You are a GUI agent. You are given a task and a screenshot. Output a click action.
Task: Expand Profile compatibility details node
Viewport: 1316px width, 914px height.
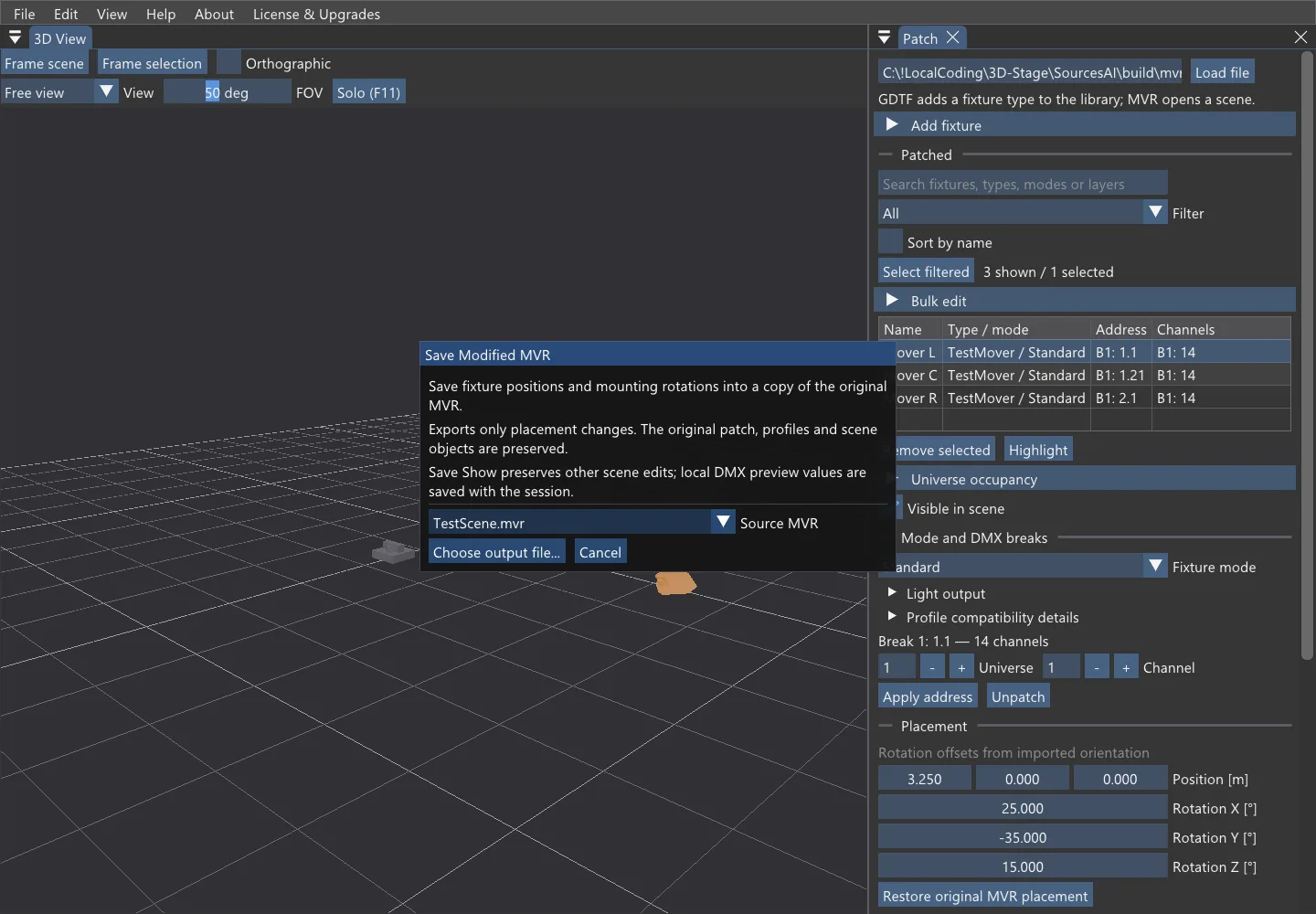(x=892, y=617)
